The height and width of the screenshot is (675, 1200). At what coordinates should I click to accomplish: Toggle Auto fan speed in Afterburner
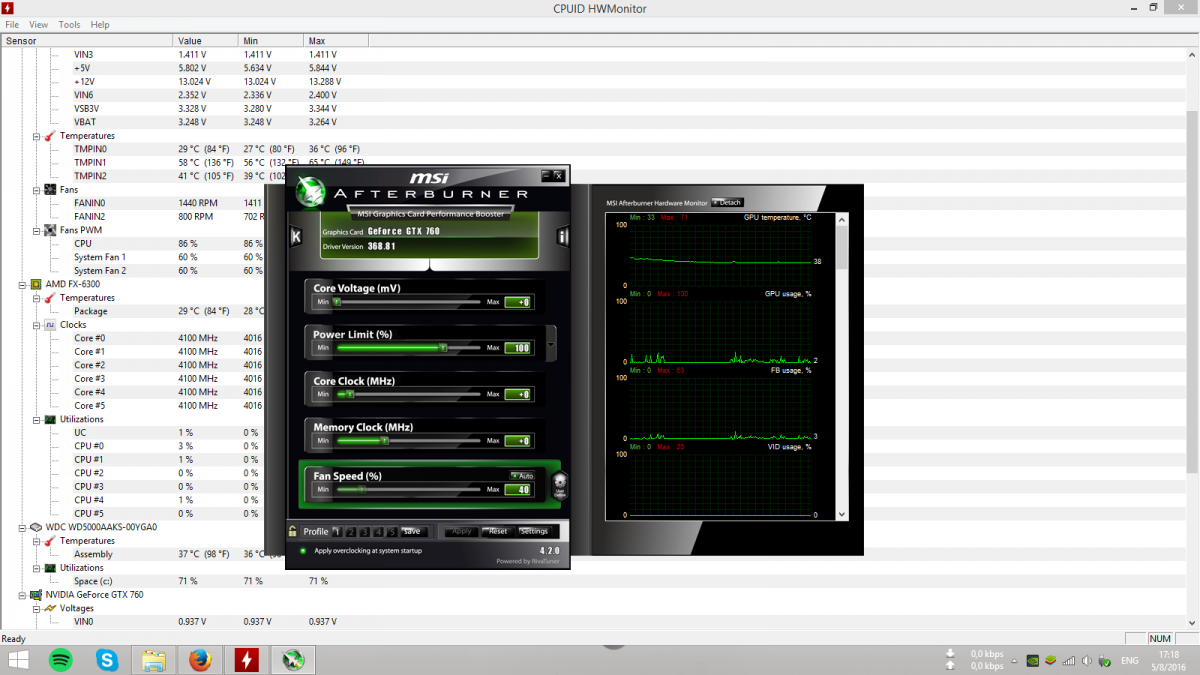pos(522,476)
